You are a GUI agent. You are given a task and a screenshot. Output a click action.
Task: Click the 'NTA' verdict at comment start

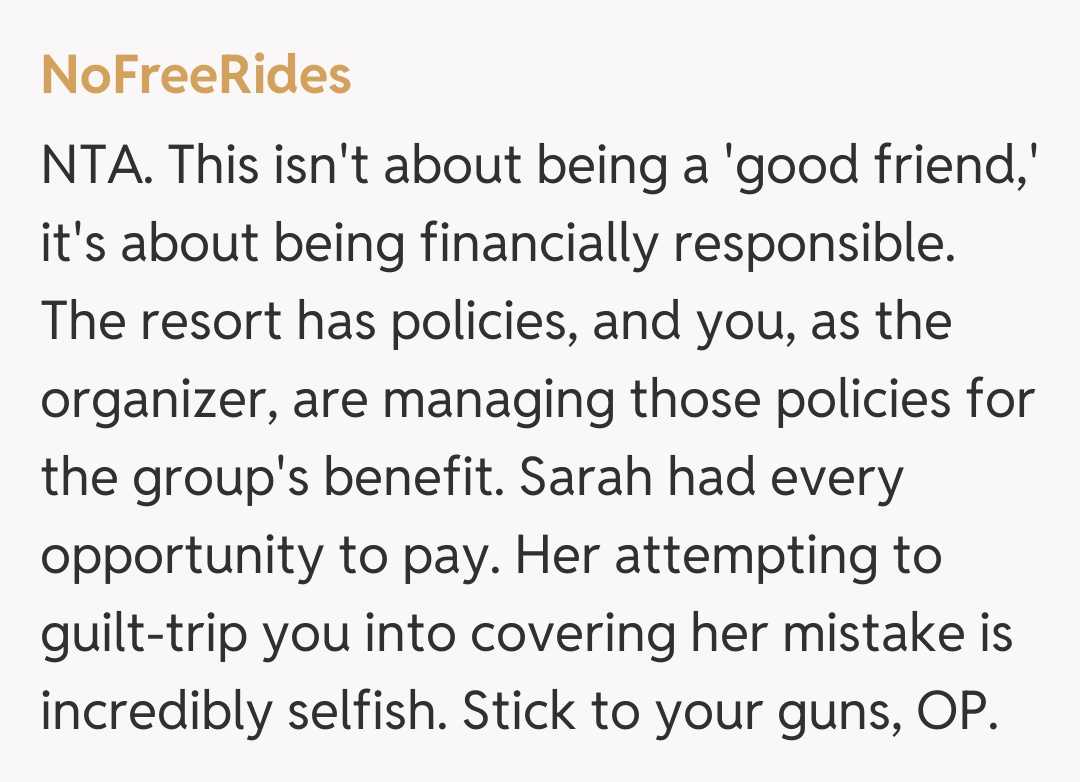click(95, 165)
